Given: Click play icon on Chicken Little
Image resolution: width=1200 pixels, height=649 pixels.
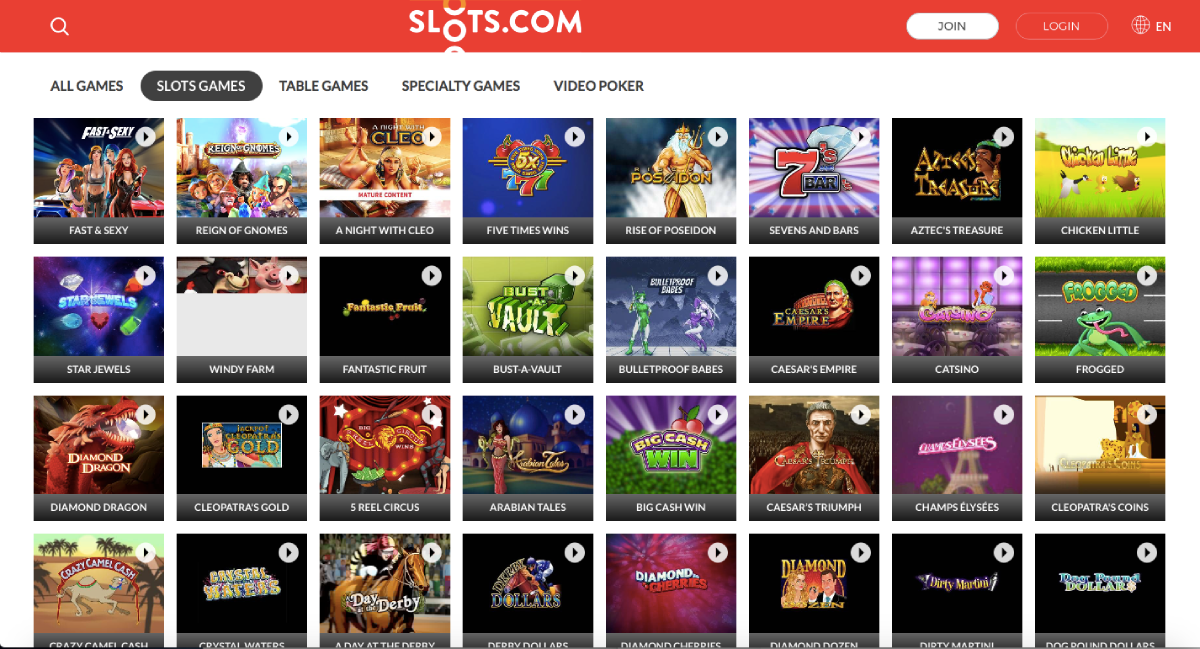Looking at the screenshot, I should click(1147, 136).
